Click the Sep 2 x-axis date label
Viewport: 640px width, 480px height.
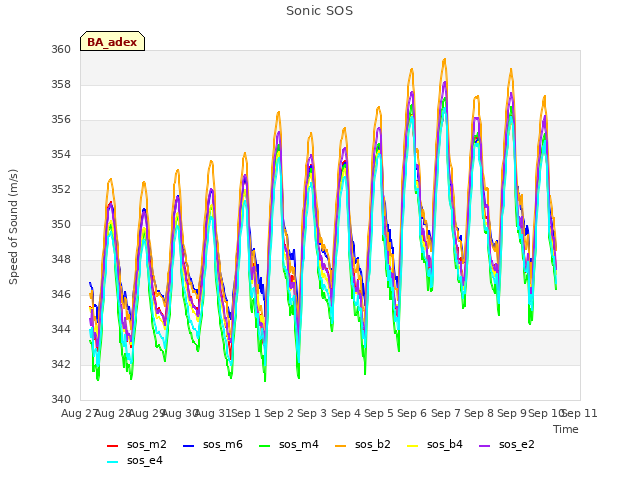click(279, 413)
